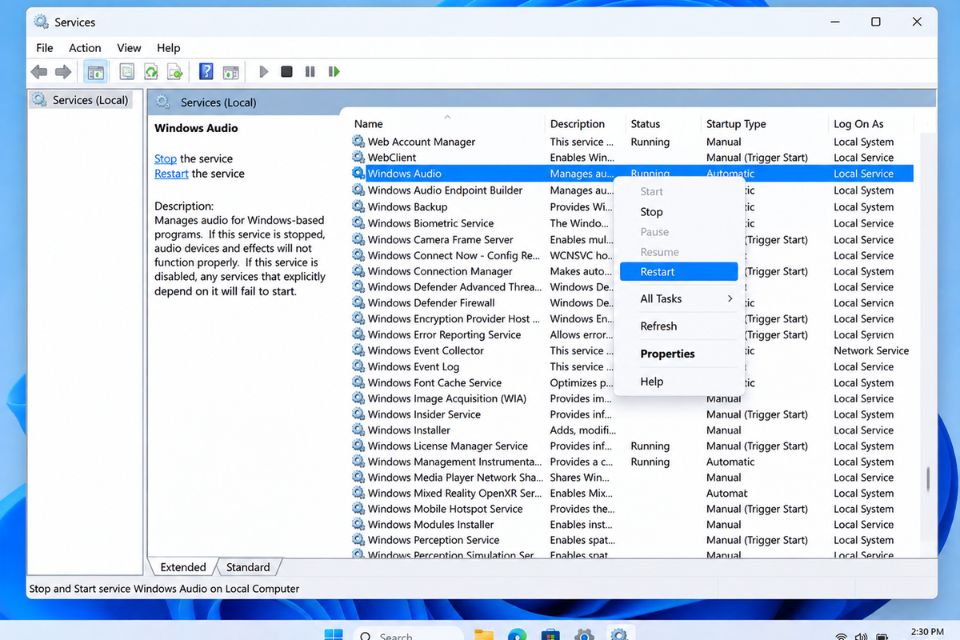Viewport: 960px width, 640px height.
Task: Select Windows Mobile Hotspot Service row
Action: point(632,509)
